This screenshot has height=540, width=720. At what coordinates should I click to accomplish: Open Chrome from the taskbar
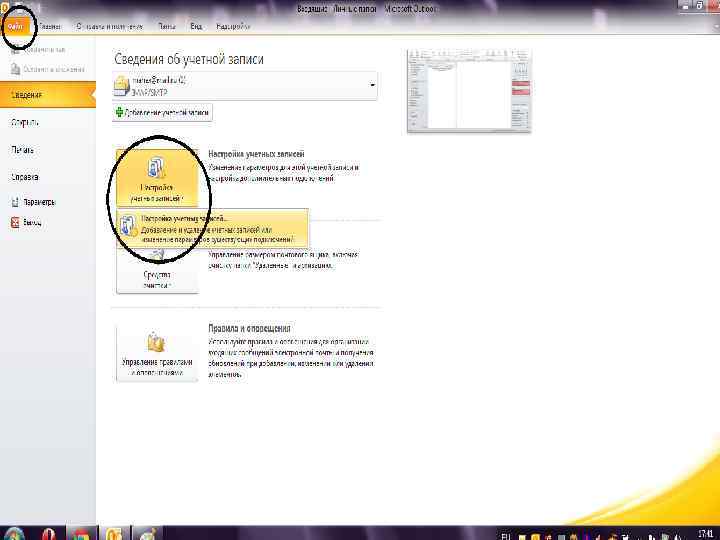pyautogui.click(x=81, y=534)
